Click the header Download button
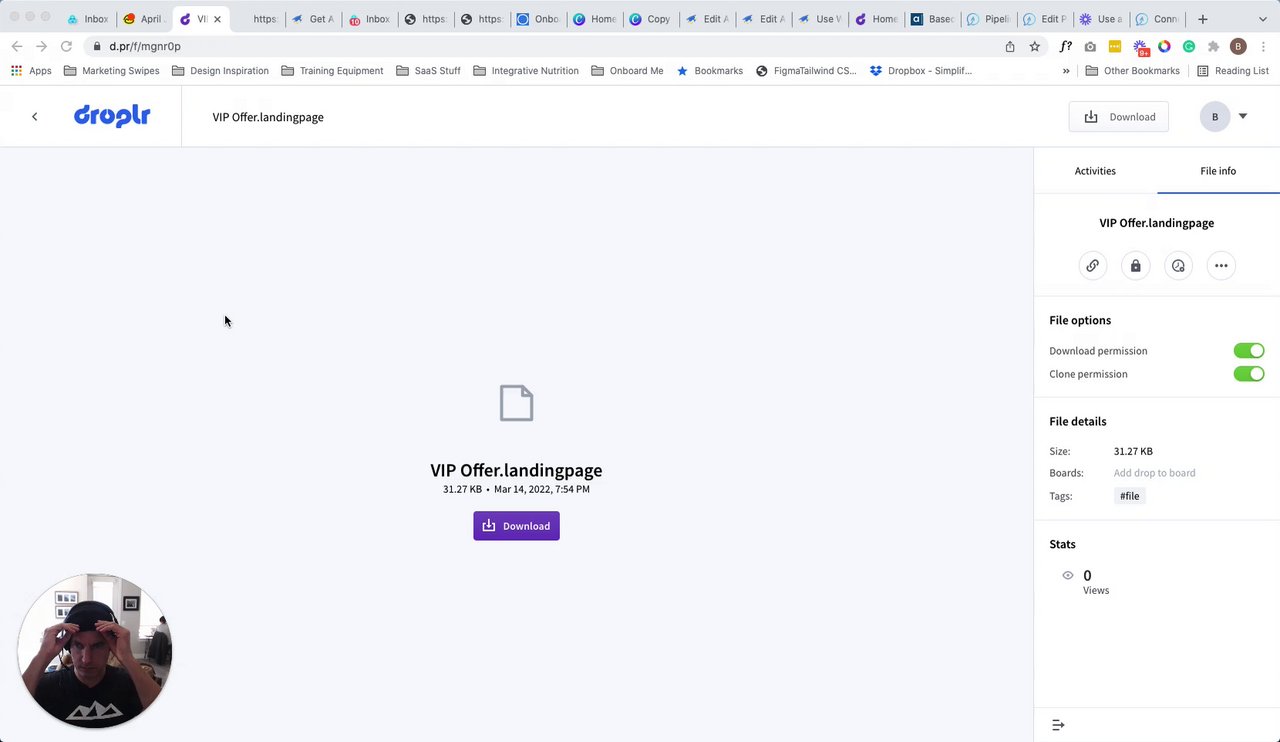 click(x=1119, y=117)
